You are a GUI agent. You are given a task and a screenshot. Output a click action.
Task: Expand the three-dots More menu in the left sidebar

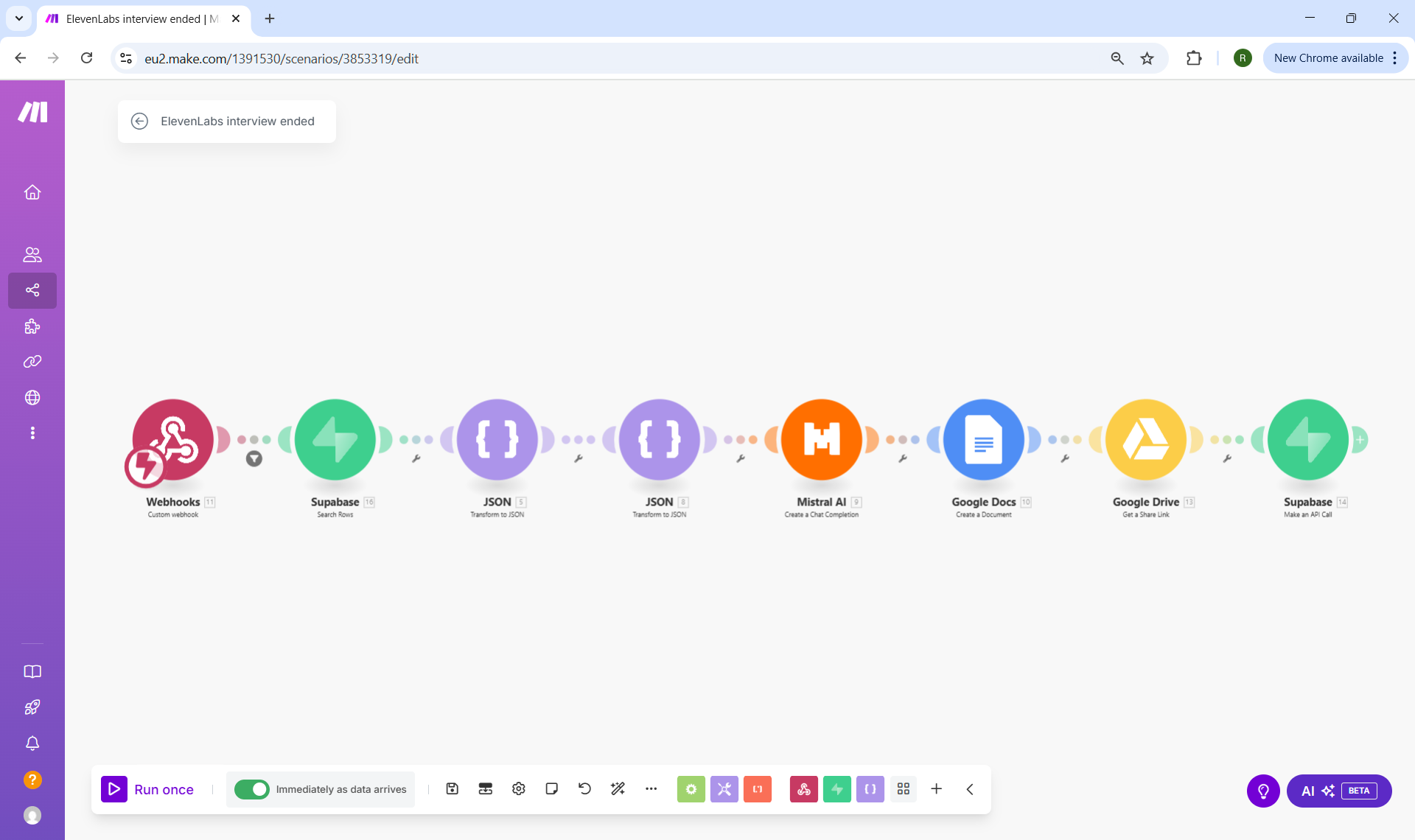pos(32,433)
